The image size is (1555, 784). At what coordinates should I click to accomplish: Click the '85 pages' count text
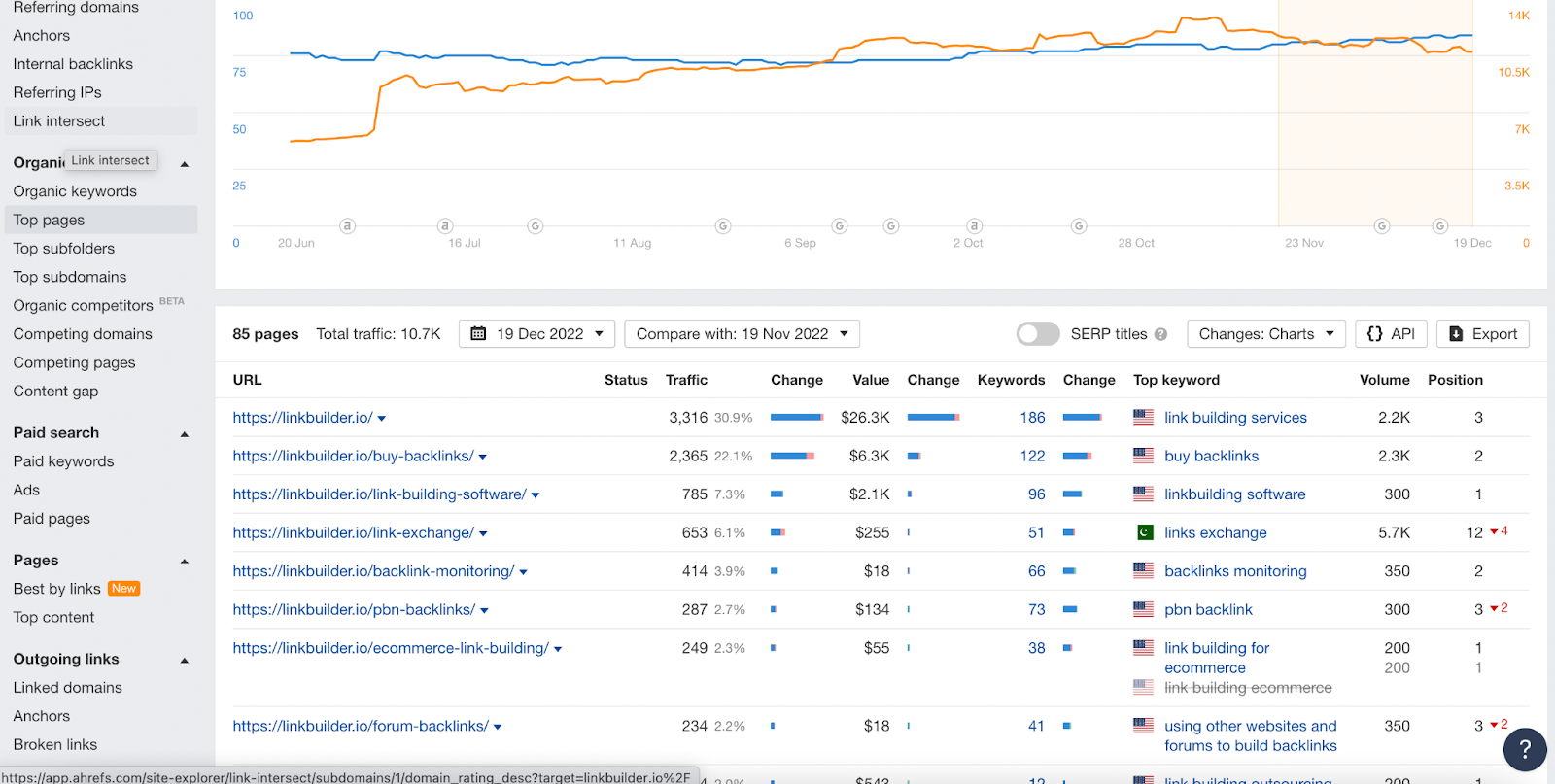point(265,334)
